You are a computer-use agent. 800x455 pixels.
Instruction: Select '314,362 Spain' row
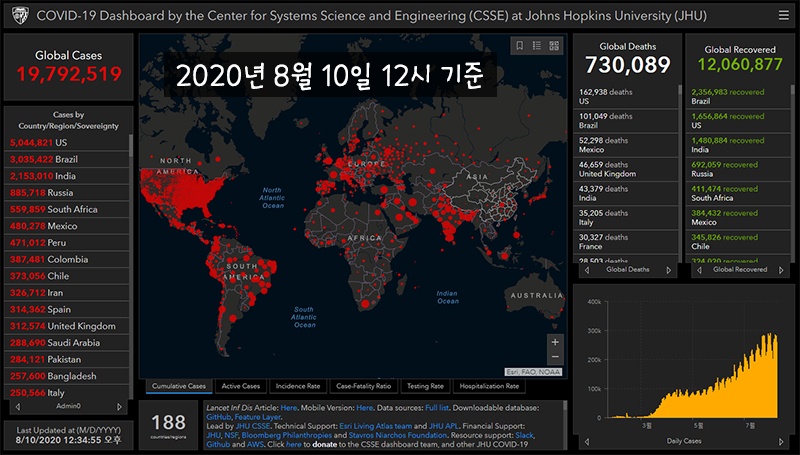coord(66,310)
